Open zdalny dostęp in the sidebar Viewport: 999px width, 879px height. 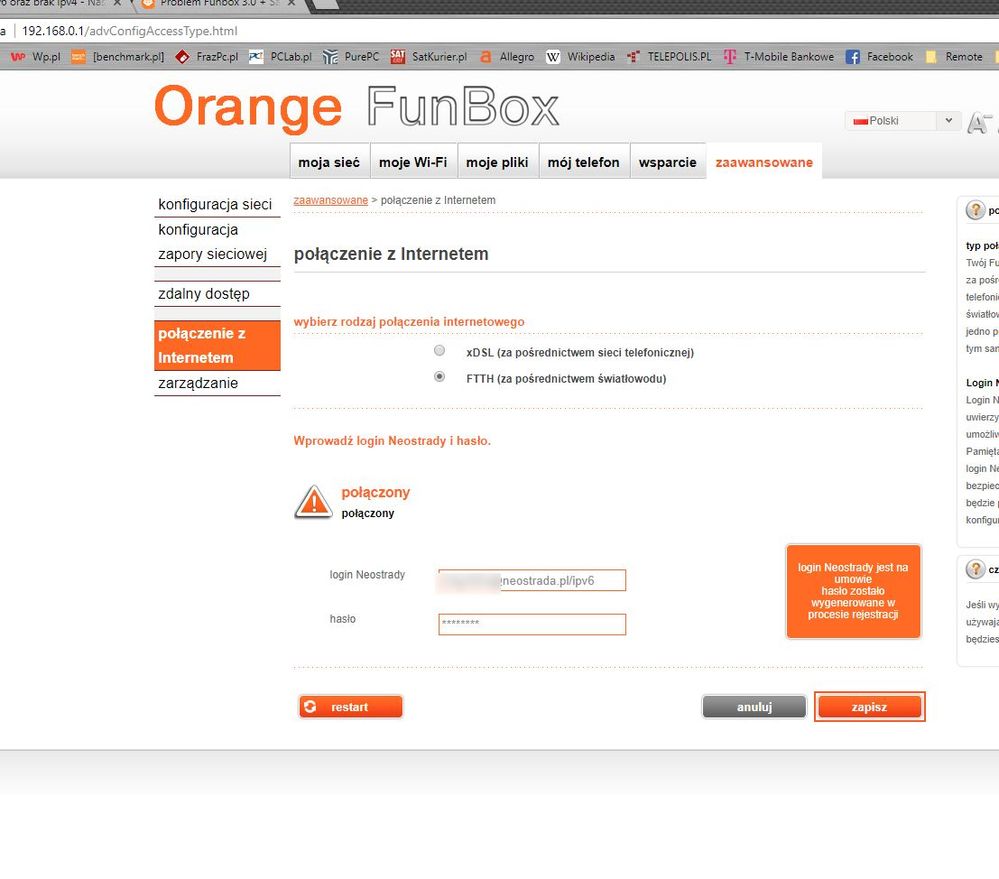(x=204, y=294)
